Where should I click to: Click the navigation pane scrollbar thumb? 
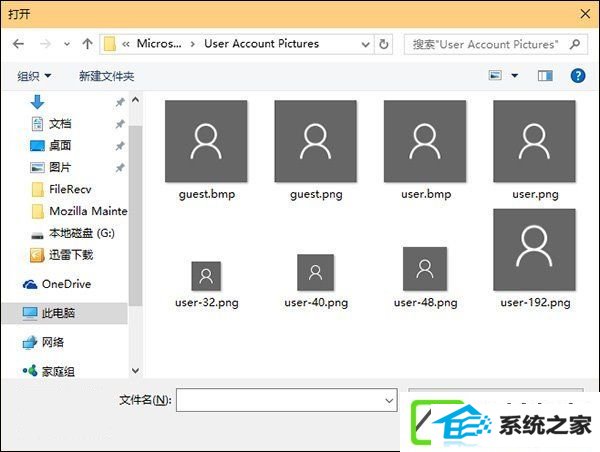click(x=135, y=215)
